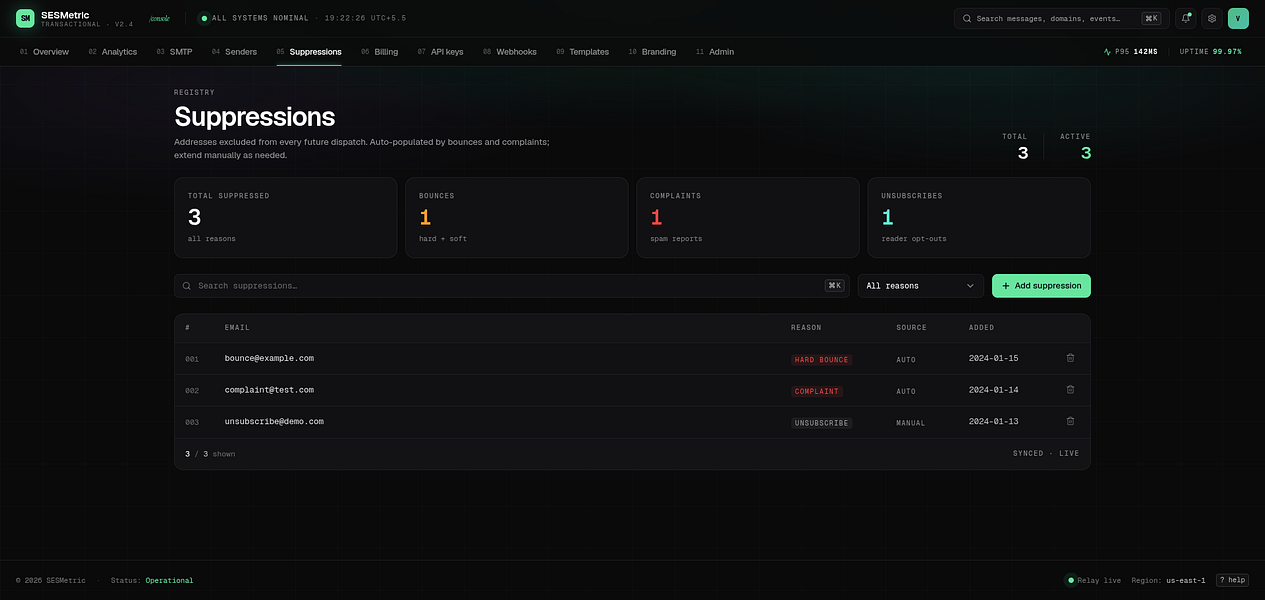Open the Complaints stat card

[x=747, y=218]
